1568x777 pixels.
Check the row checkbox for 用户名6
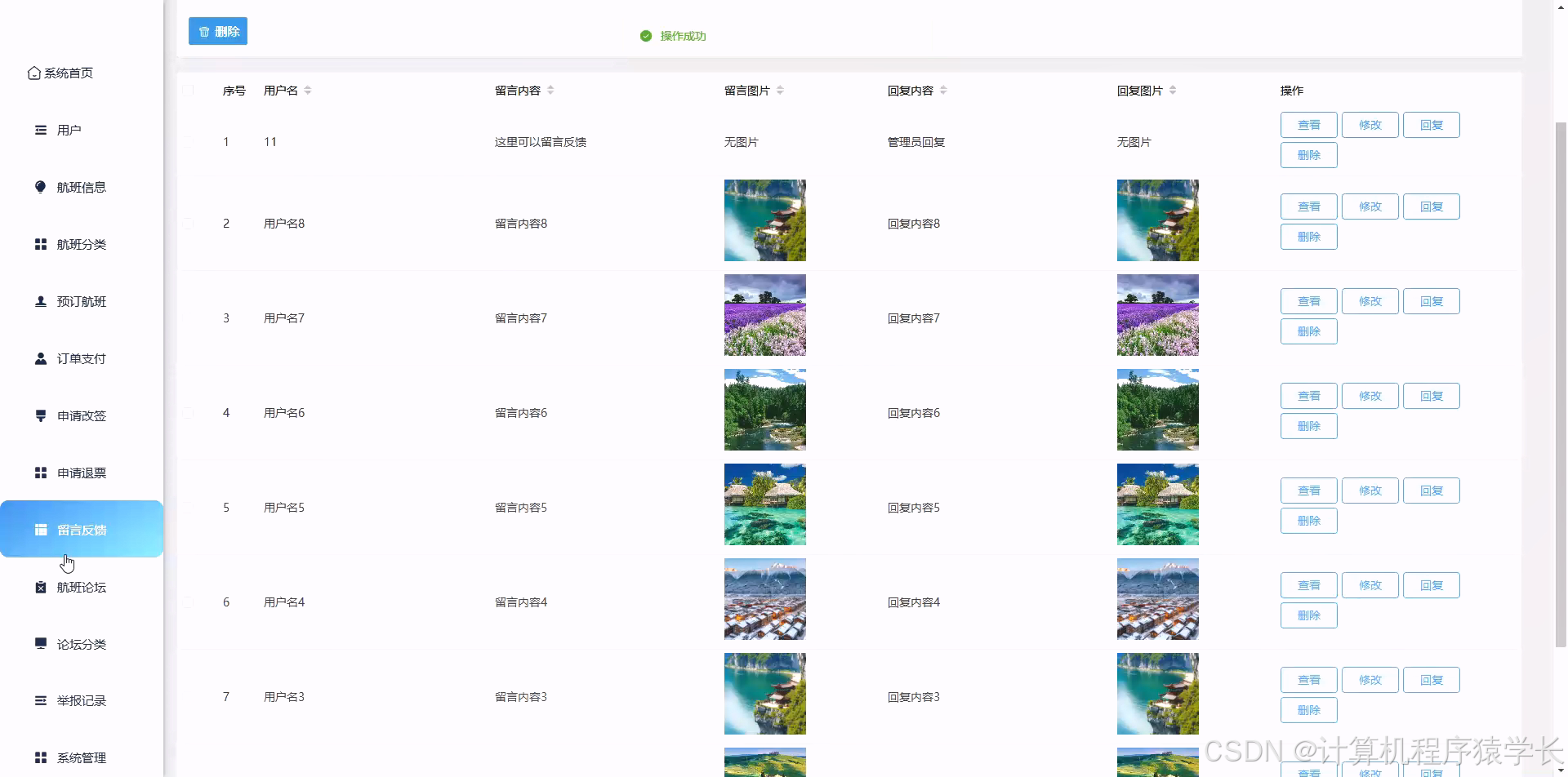pyautogui.click(x=186, y=412)
